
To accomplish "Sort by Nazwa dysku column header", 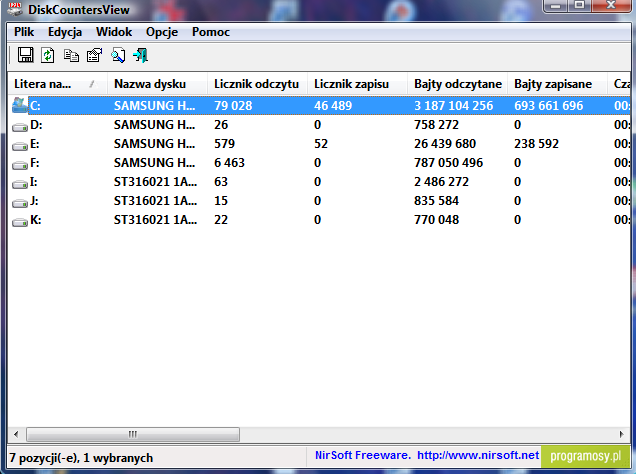I will 157,84.
